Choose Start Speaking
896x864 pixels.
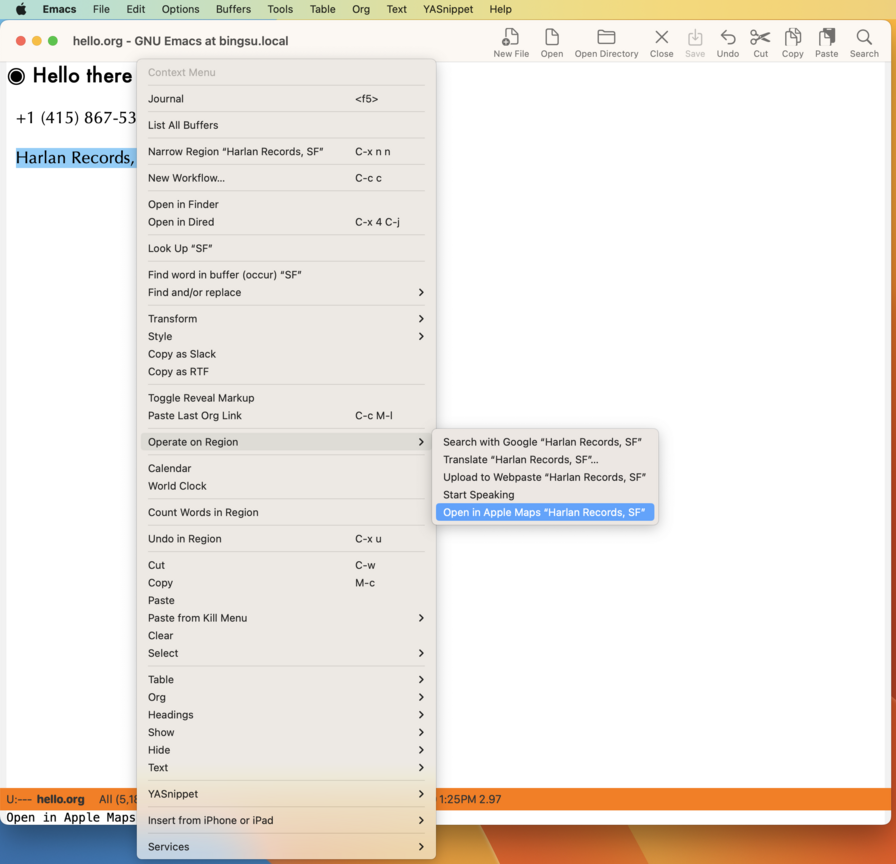[545, 495]
